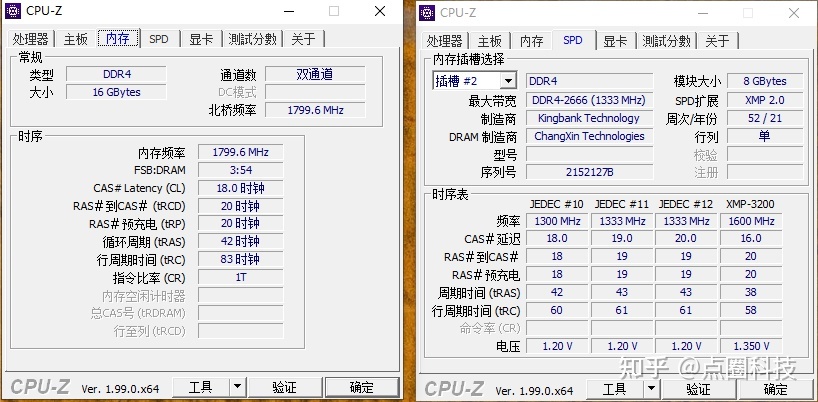Click the Kingbank Technology manufacturer field
Image resolution: width=818 pixels, height=402 pixels.
click(589, 118)
